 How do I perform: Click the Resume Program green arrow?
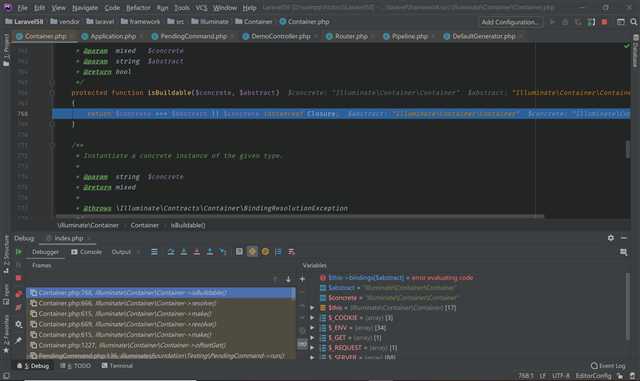pyautogui.click(x=19, y=252)
